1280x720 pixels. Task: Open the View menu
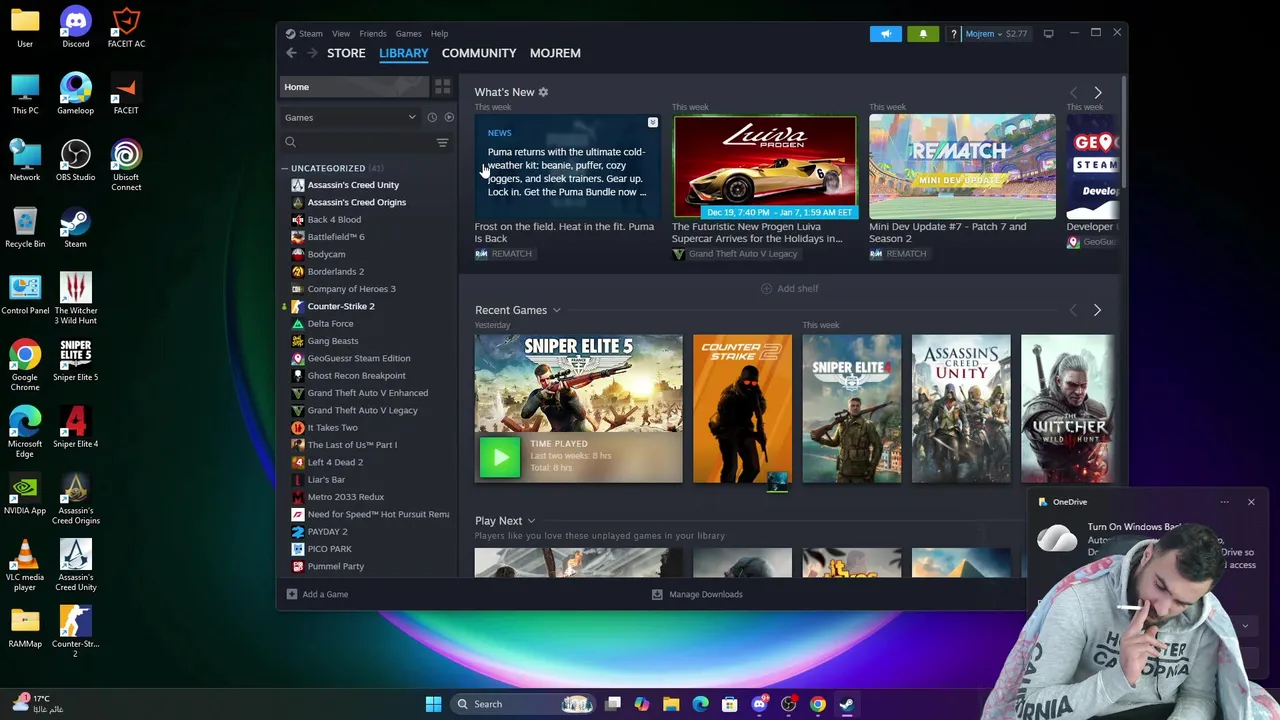[x=341, y=34]
